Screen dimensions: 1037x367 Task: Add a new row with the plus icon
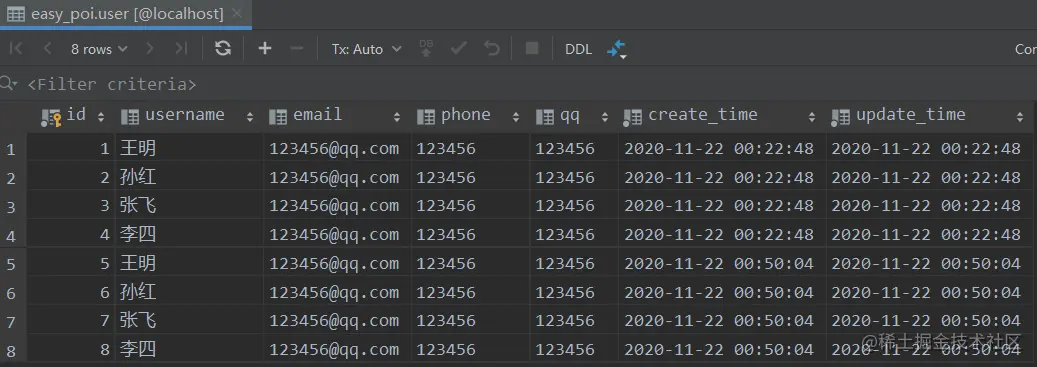(265, 48)
